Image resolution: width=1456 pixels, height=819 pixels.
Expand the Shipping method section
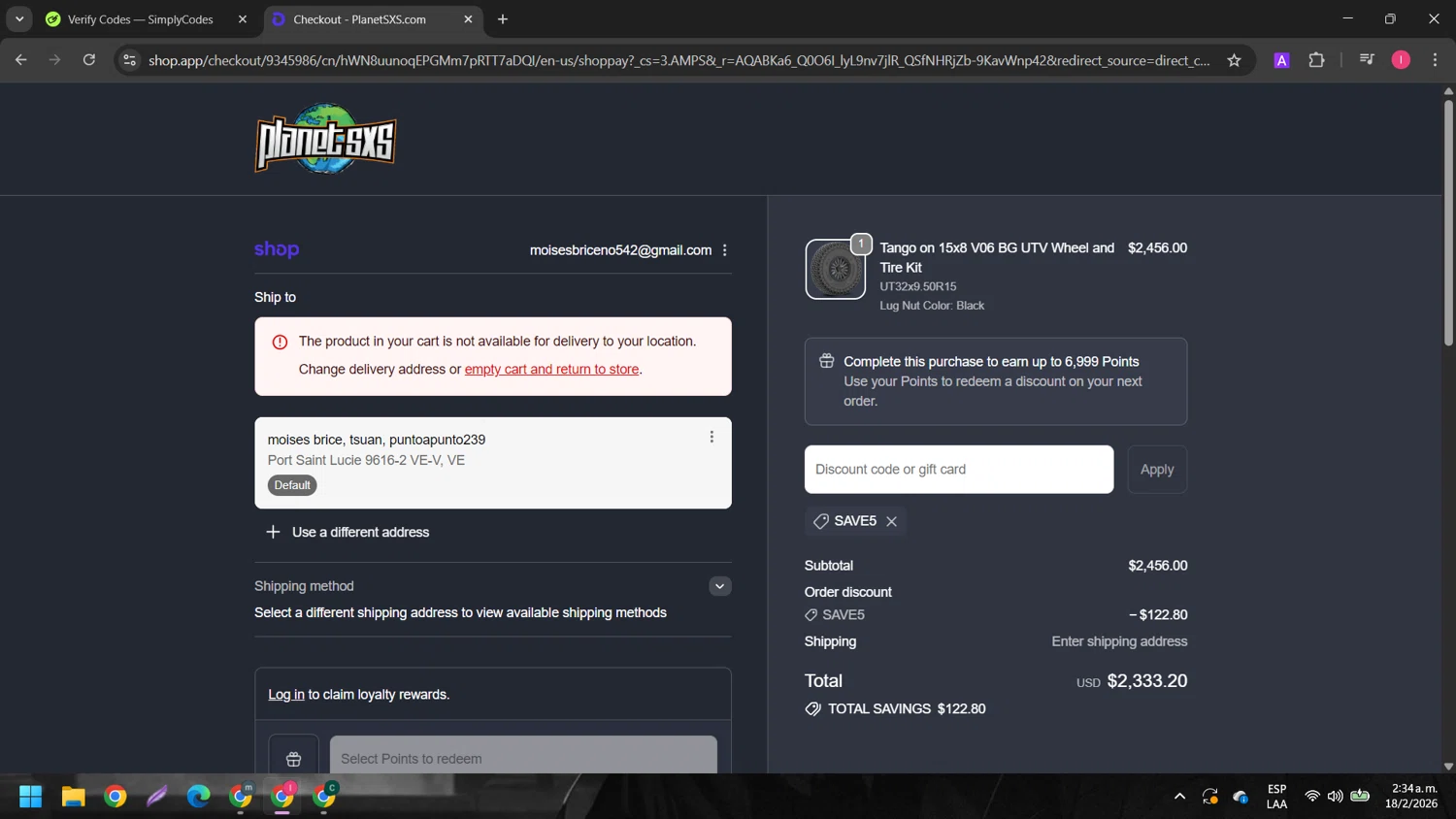point(720,586)
